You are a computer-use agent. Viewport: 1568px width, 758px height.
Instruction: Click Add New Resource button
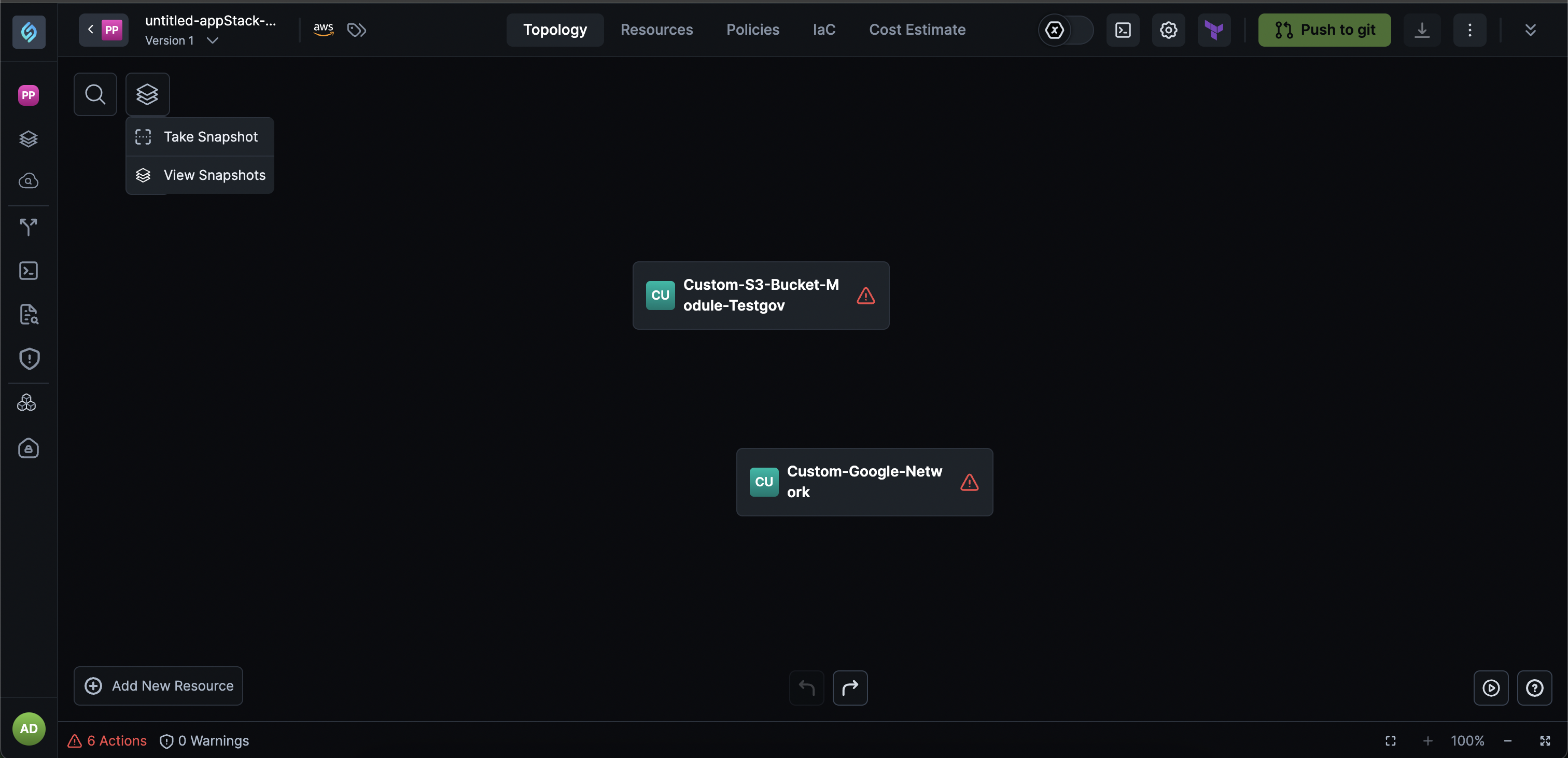point(158,685)
